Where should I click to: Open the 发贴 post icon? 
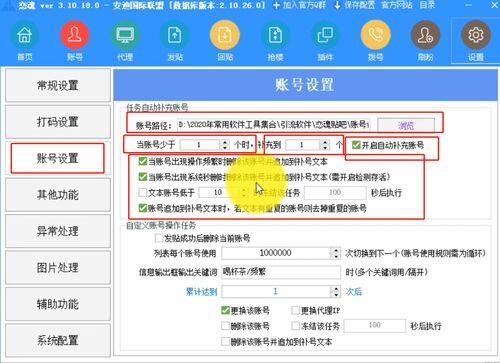pyautogui.click(x=175, y=35)
